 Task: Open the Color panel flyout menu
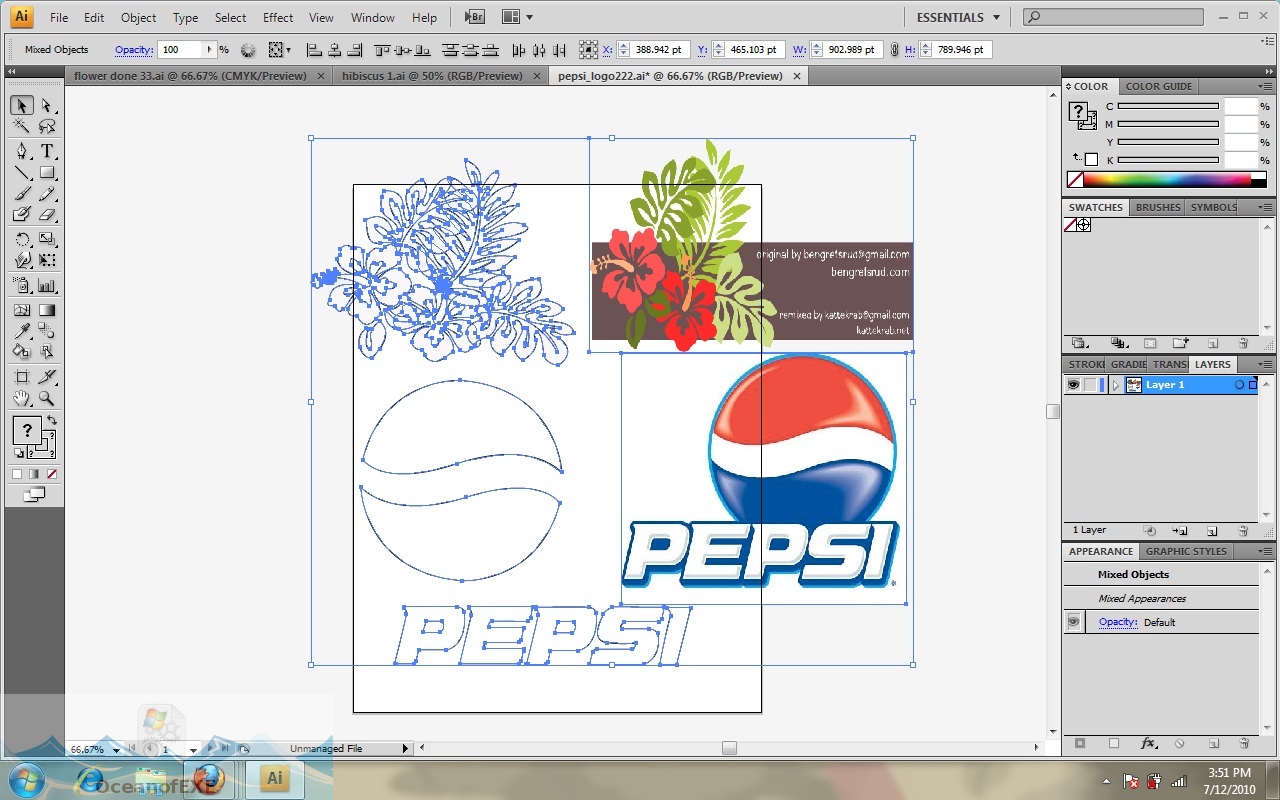click(x=1266, y=86)
